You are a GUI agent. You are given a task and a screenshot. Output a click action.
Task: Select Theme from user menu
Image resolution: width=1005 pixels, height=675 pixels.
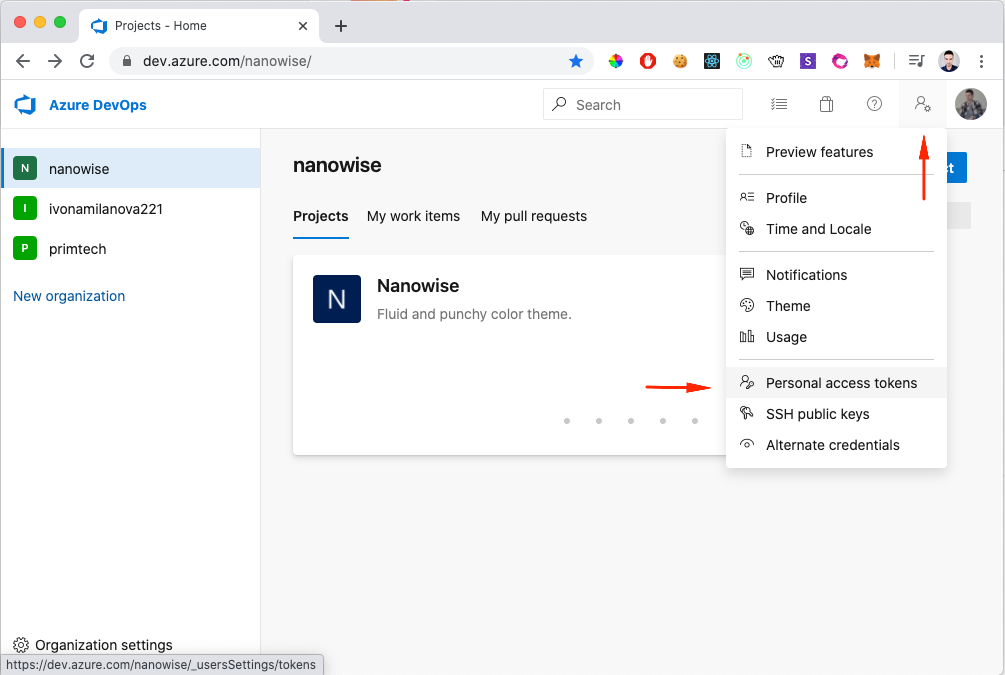click(x=836, y=306)
